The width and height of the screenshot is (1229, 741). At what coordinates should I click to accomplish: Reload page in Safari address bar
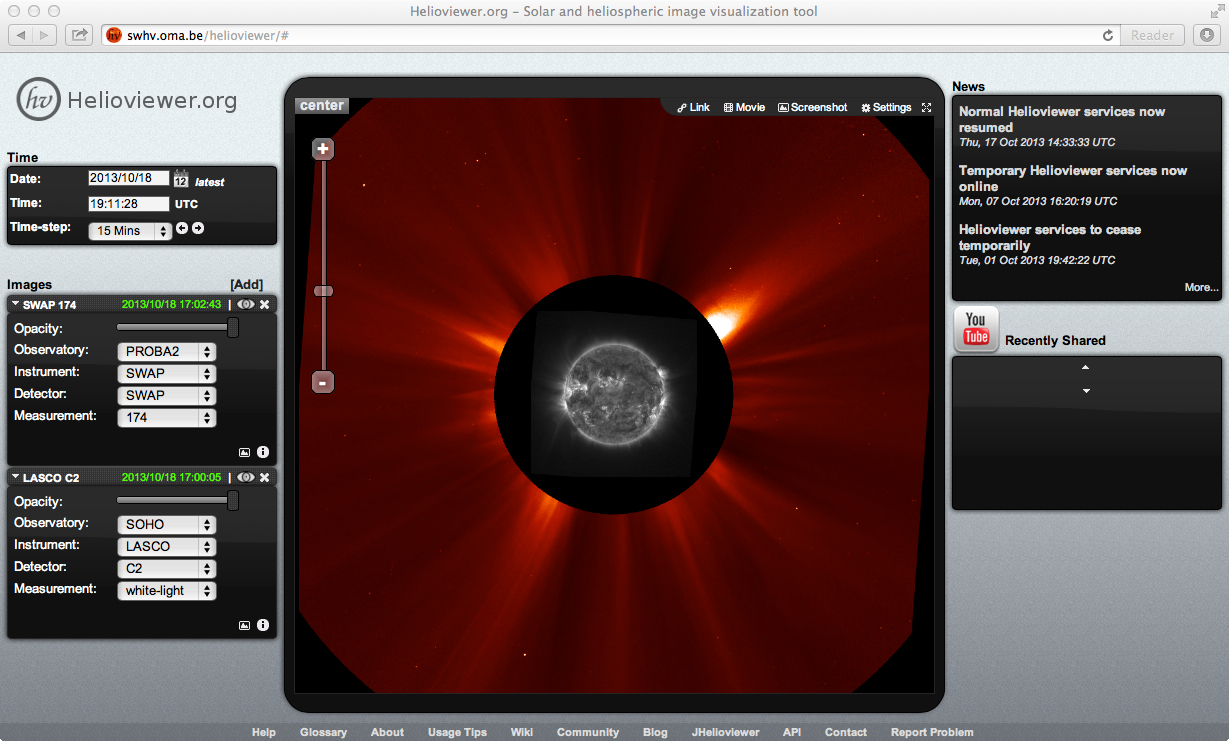coord(1107,35)
